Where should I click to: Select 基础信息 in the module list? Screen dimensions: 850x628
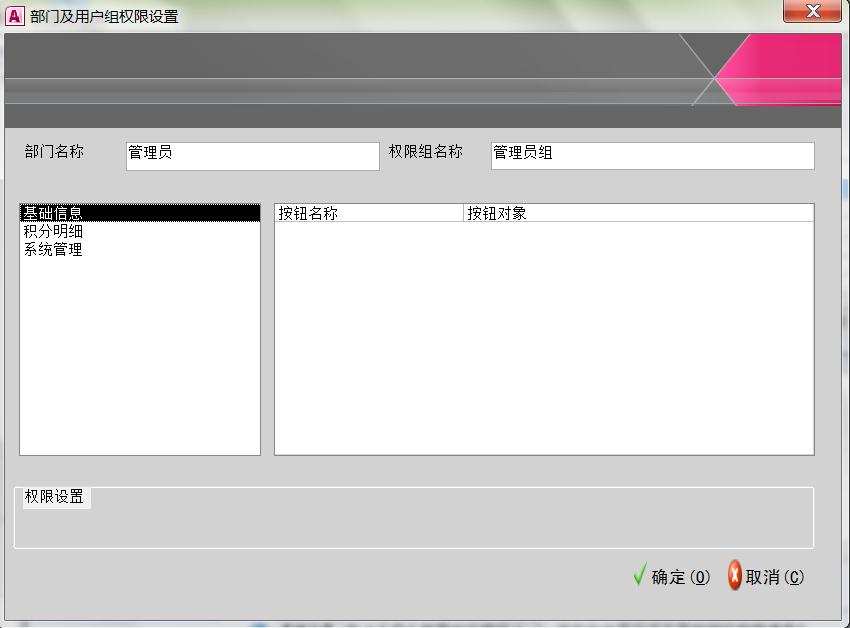(140, 213)
